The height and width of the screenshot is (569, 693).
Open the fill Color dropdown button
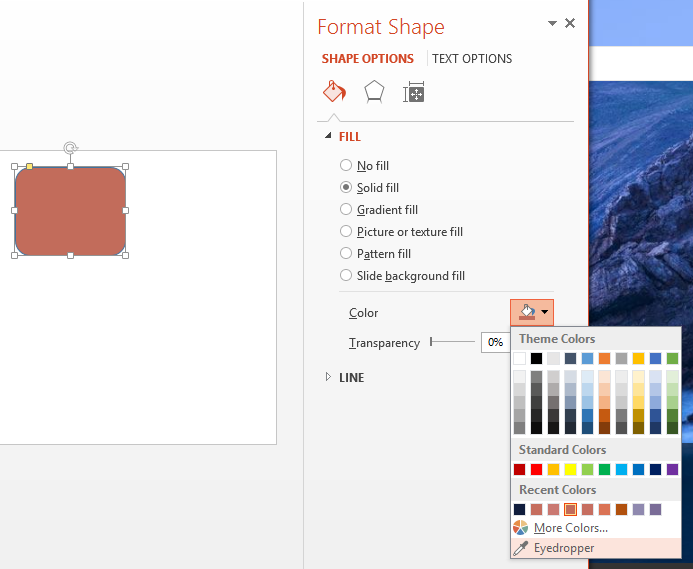tap(532, 312)
